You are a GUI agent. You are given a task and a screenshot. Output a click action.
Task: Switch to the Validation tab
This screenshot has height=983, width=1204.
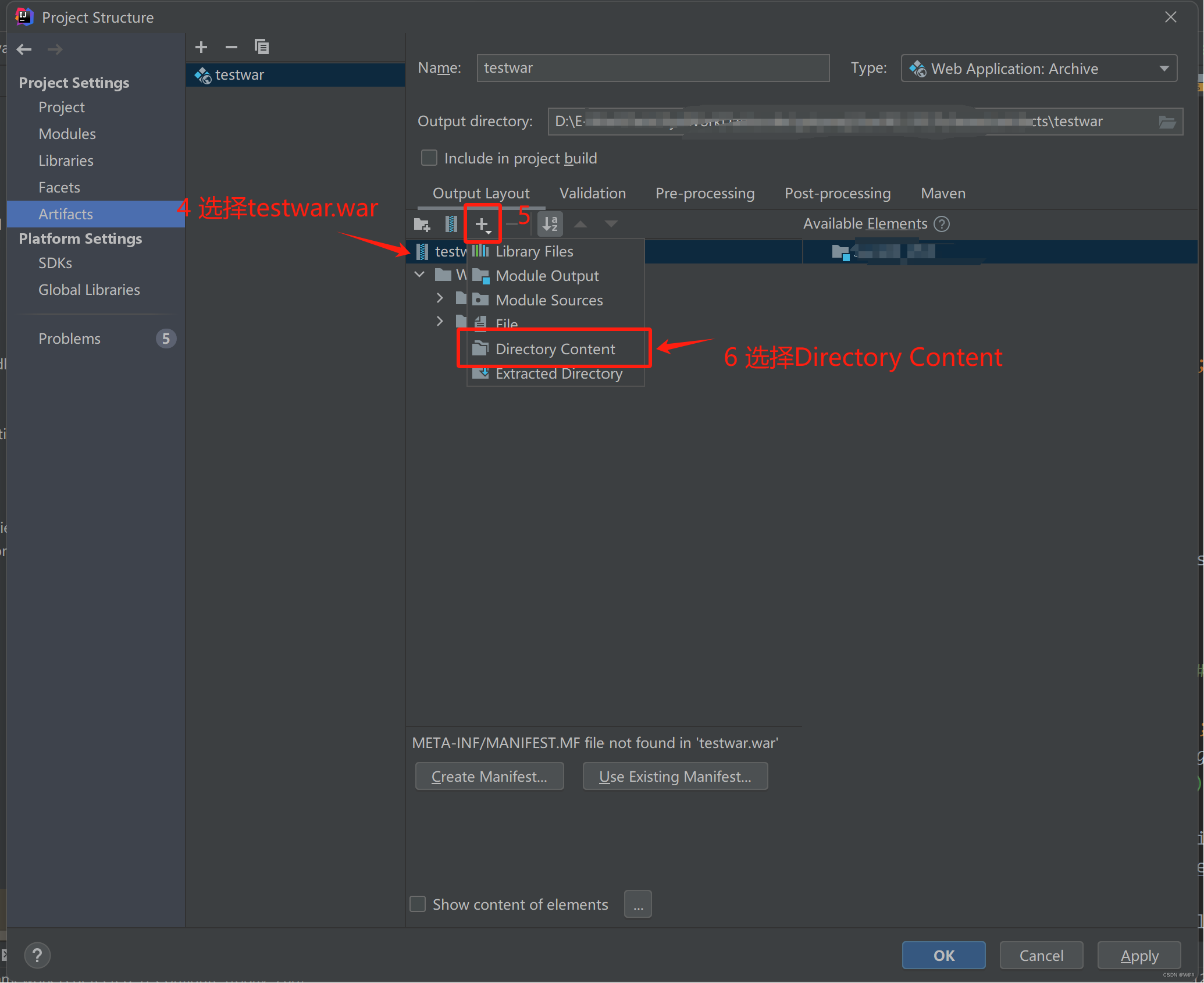592,193
